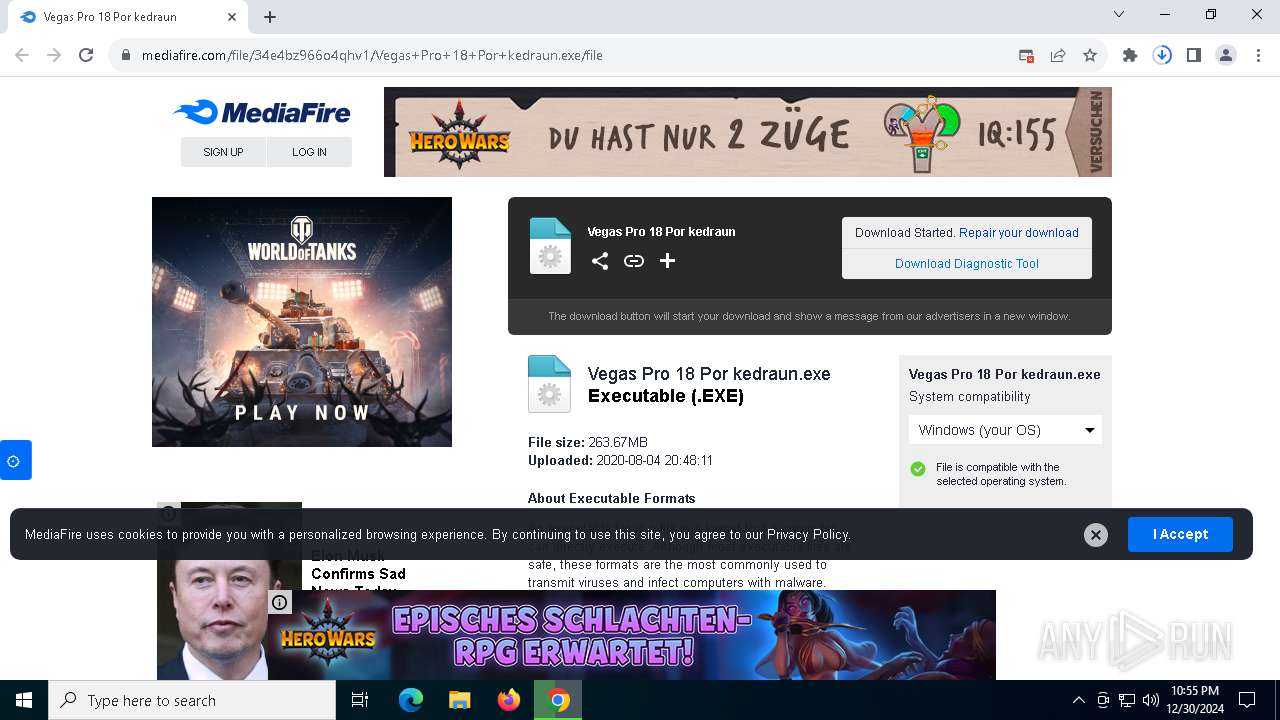Open the Chrome three-dot menu

[1258, 55]
